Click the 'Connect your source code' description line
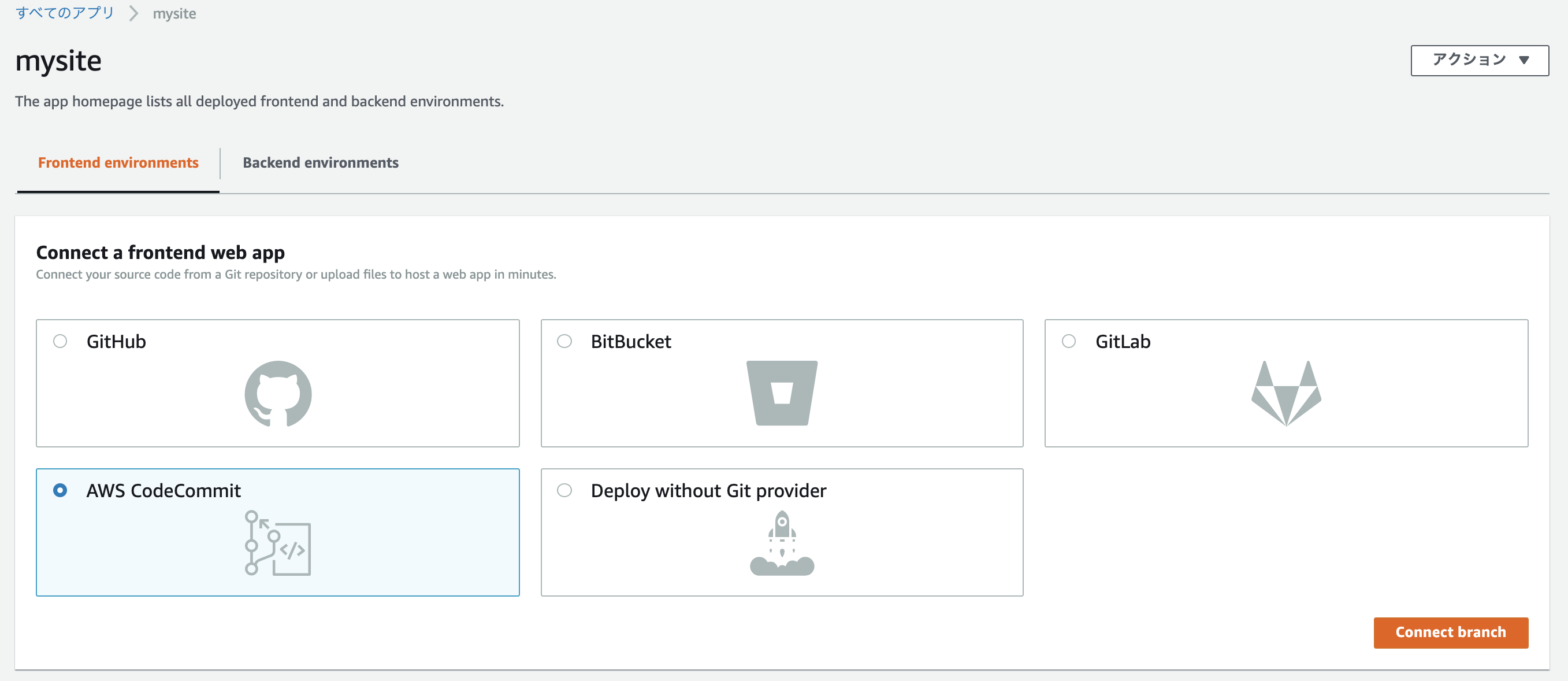 pyautogui.click(x=296, y=274)
